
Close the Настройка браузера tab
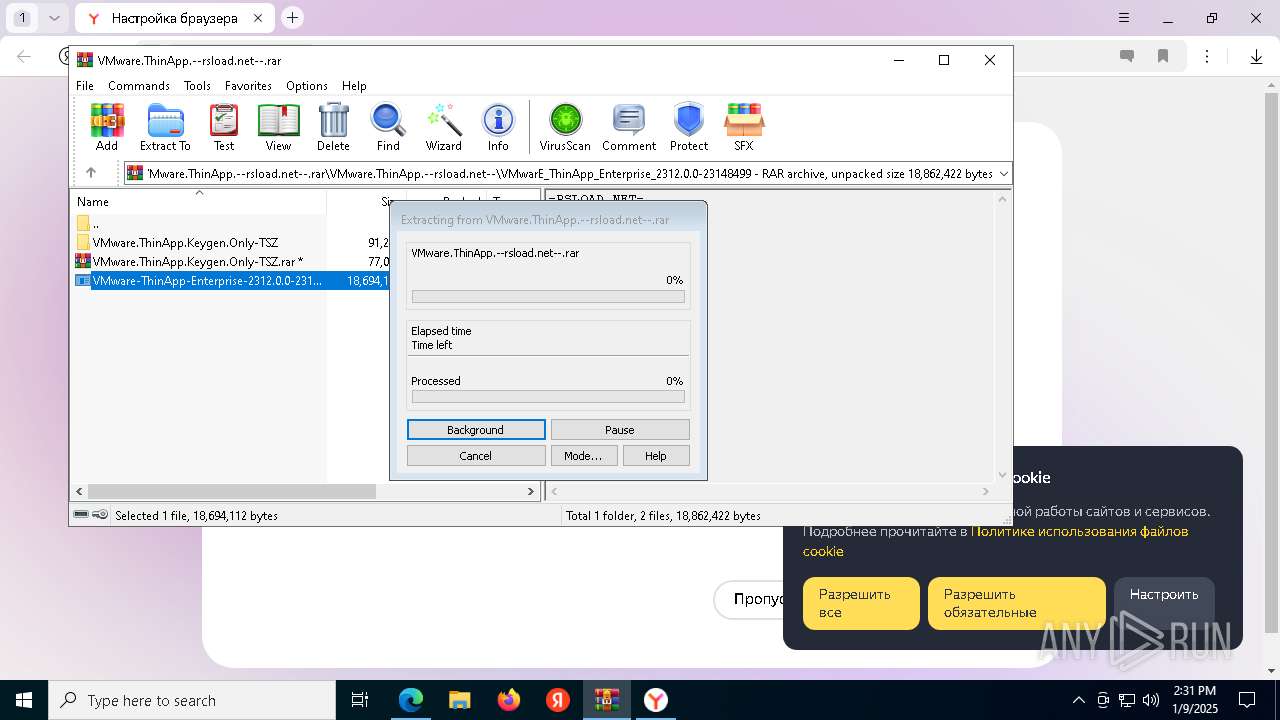[258, 18]
